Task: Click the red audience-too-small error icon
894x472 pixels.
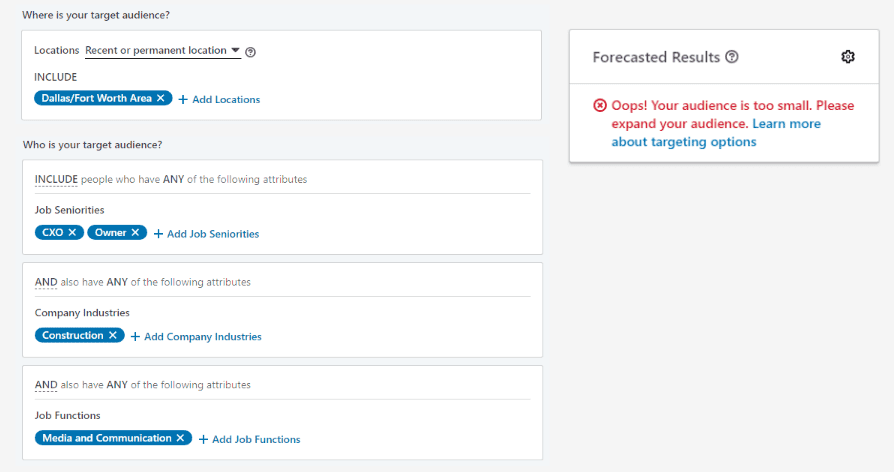Action: tap(599, 106)
